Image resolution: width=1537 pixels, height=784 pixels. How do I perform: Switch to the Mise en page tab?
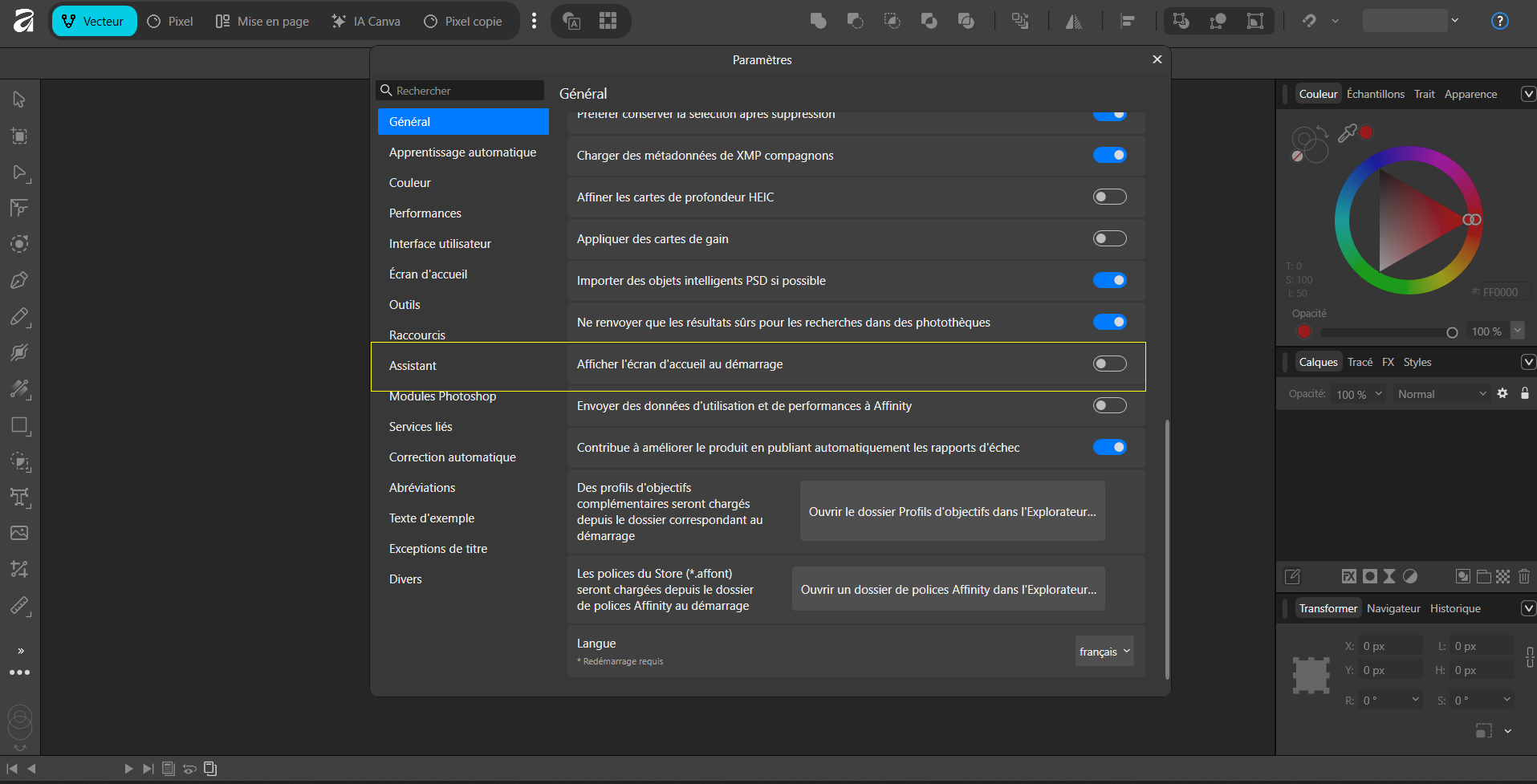(x=262, y=21)
